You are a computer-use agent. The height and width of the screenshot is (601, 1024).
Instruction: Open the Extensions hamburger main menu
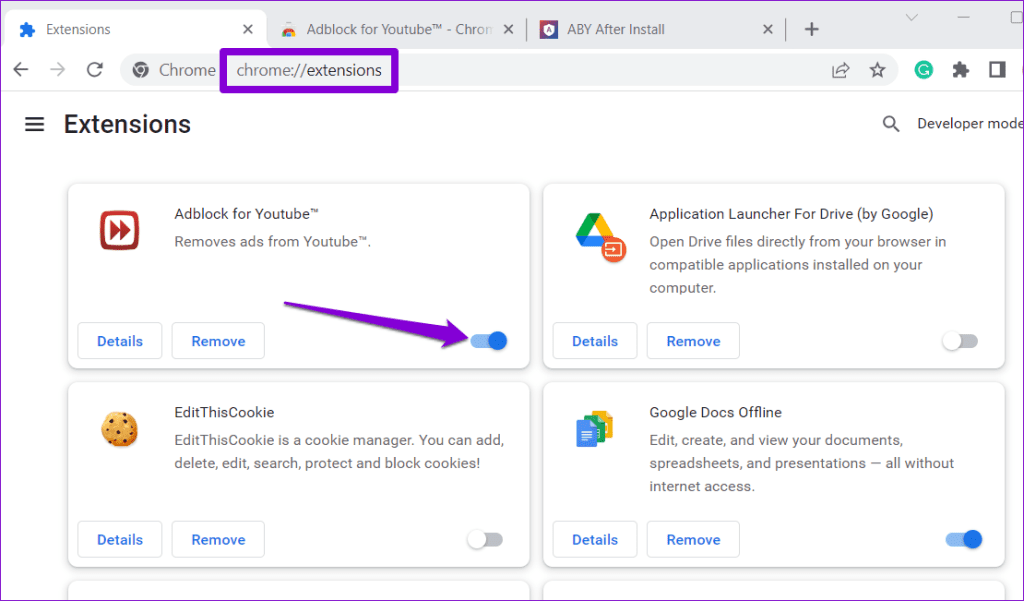tap(35, 124)
